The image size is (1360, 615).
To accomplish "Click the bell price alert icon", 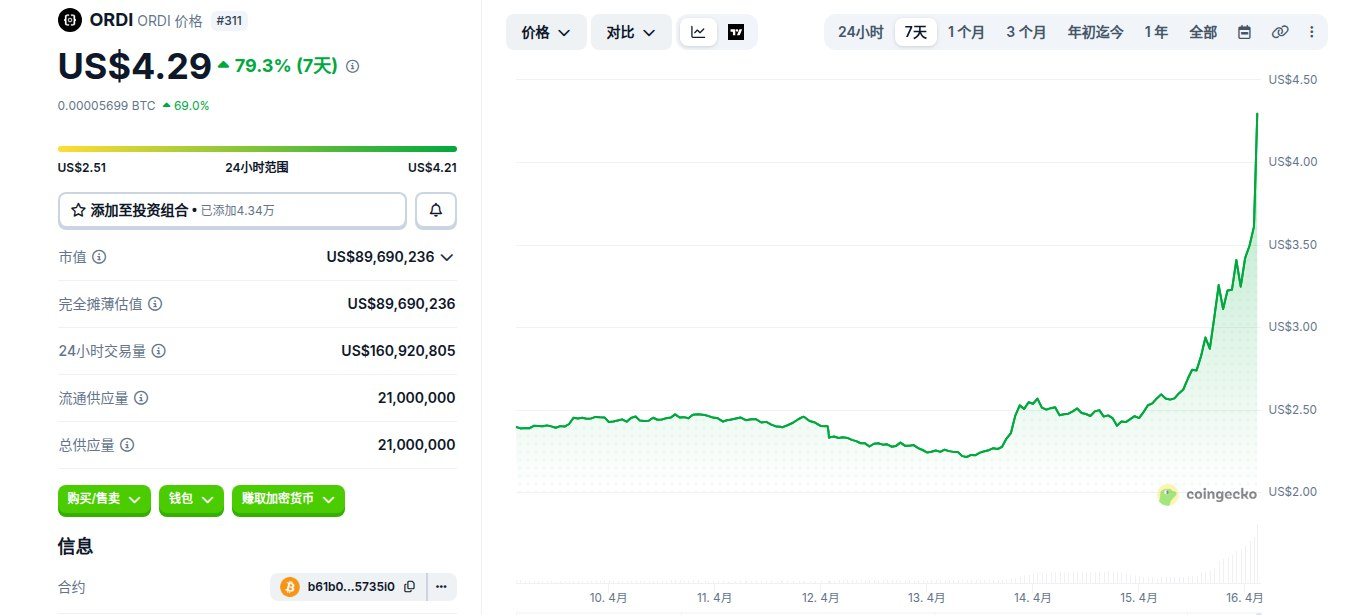I will (436, 211).
